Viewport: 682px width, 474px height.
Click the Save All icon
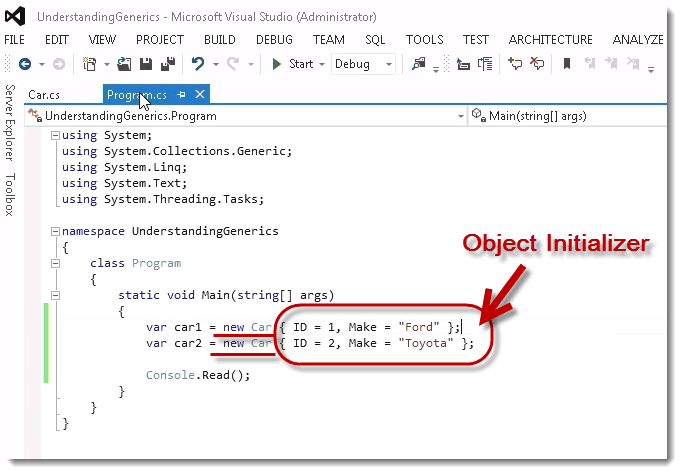(167, 64)
